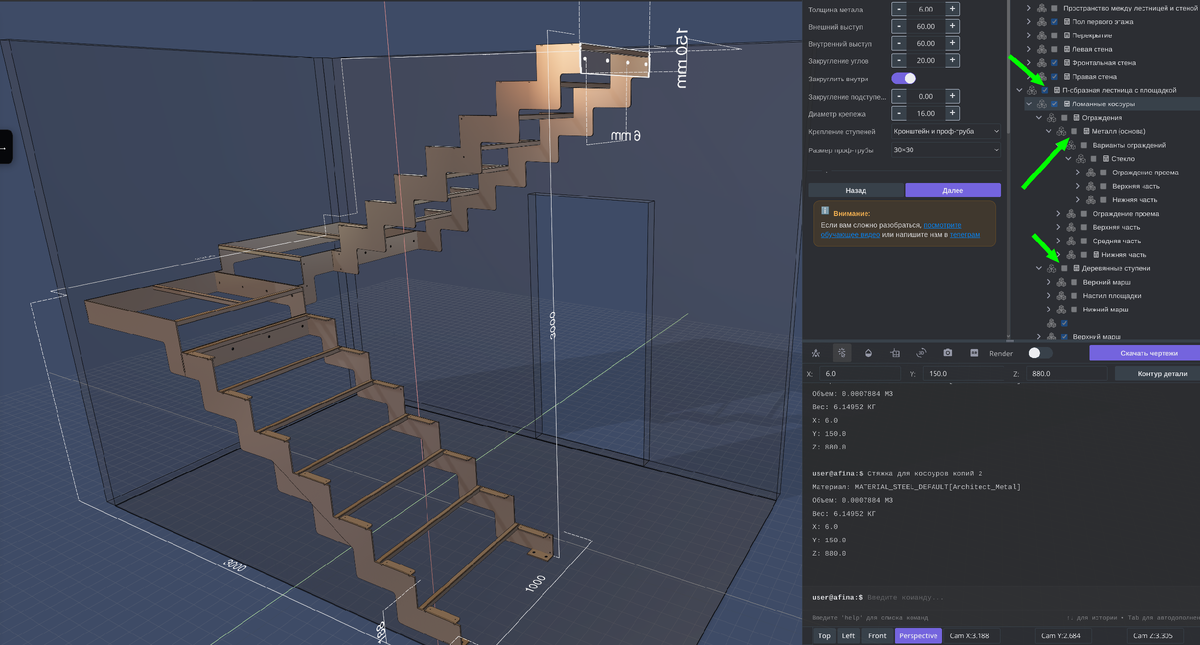
Task: Click the group icon beside Ограждение проема under Стекло
Action: 1091,173
